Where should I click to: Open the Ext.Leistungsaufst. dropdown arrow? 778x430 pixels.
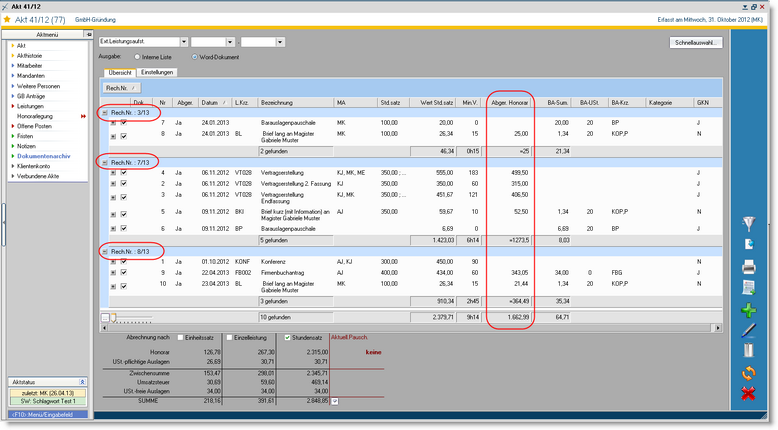pos(184,42)
